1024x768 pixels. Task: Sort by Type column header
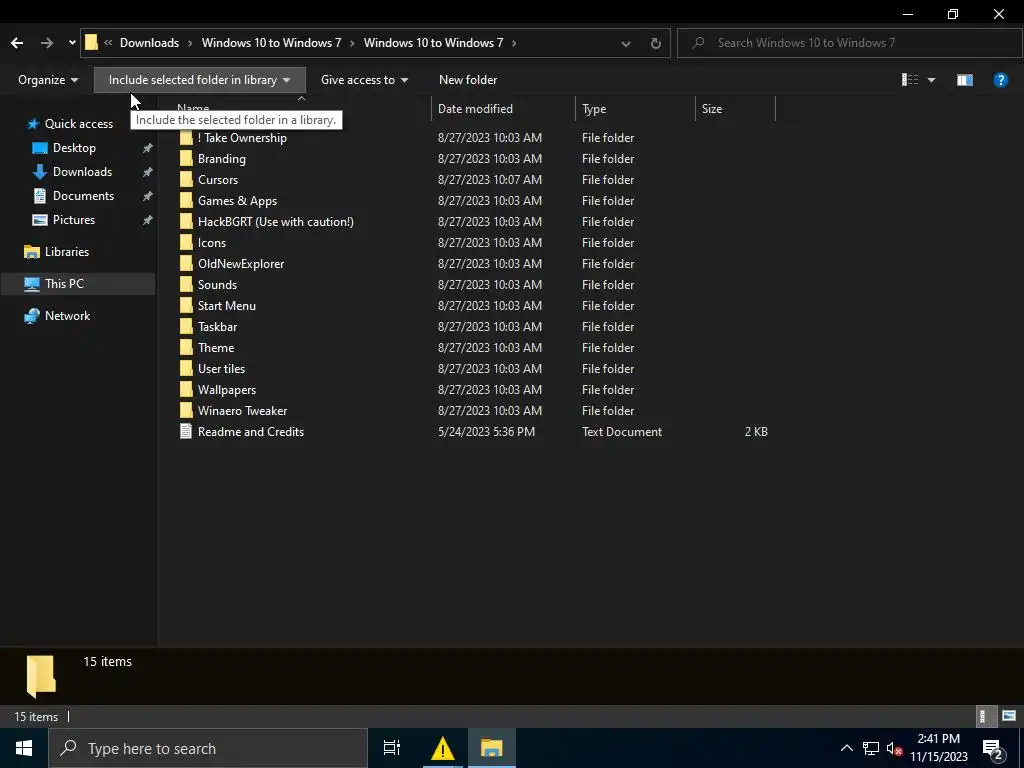(594, 109)
